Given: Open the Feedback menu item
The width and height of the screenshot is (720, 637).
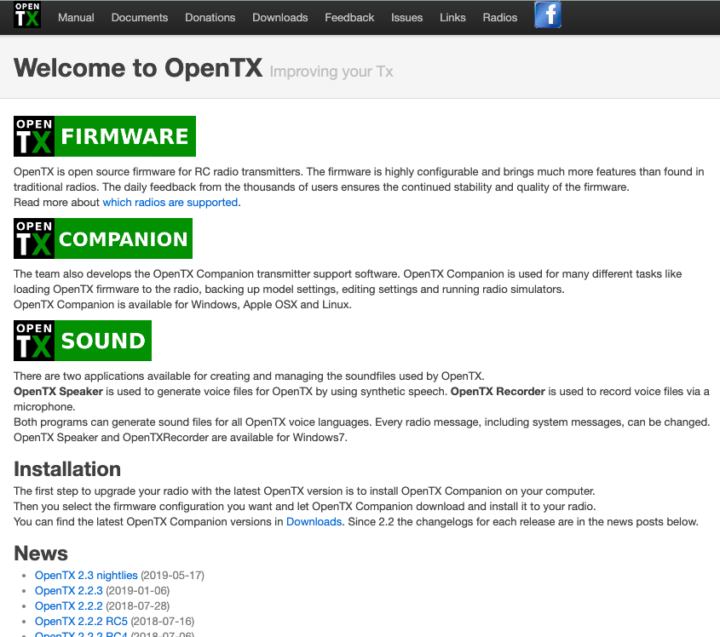Looking at the screenshot, I should pos(349,17).
